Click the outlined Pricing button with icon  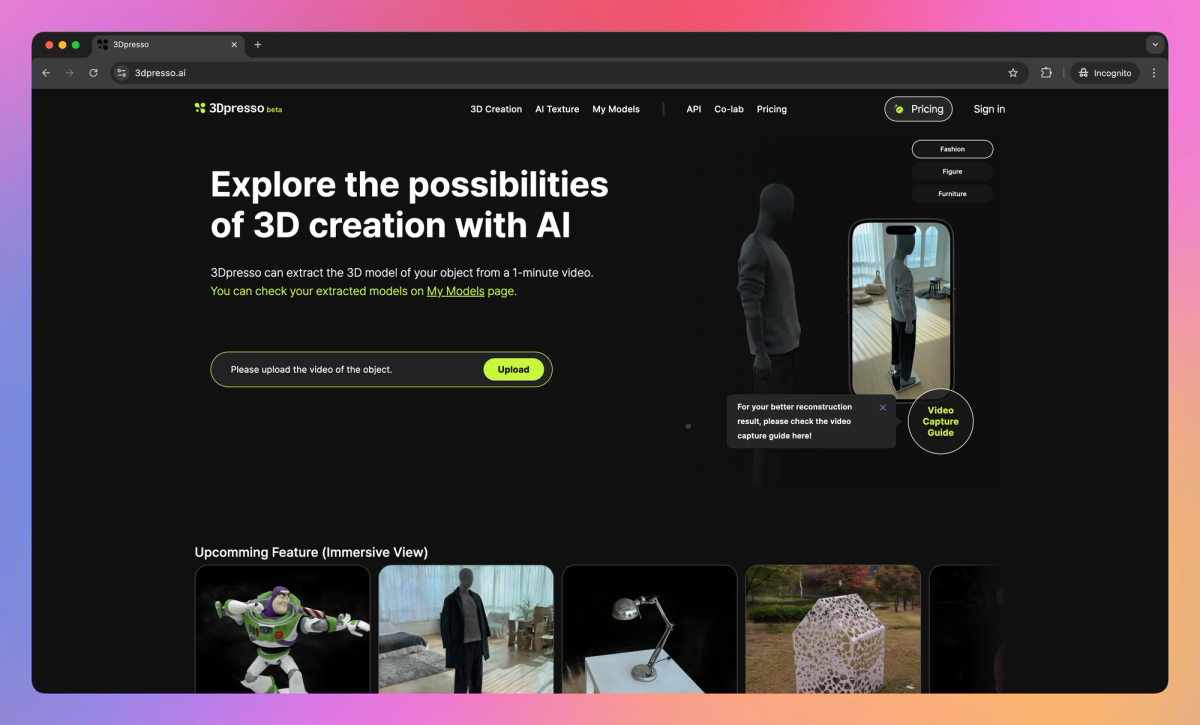[x=919, y=109]
